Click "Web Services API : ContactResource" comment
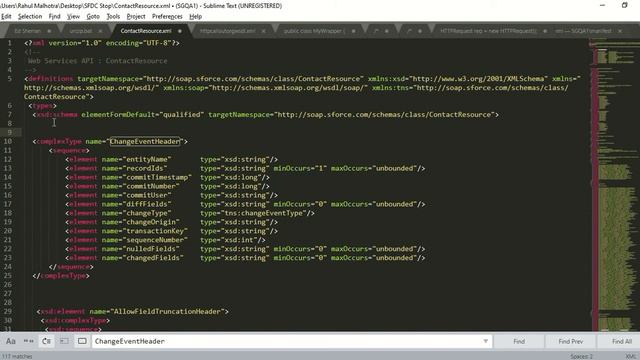640x360 pixels. (x=98, y=61)
